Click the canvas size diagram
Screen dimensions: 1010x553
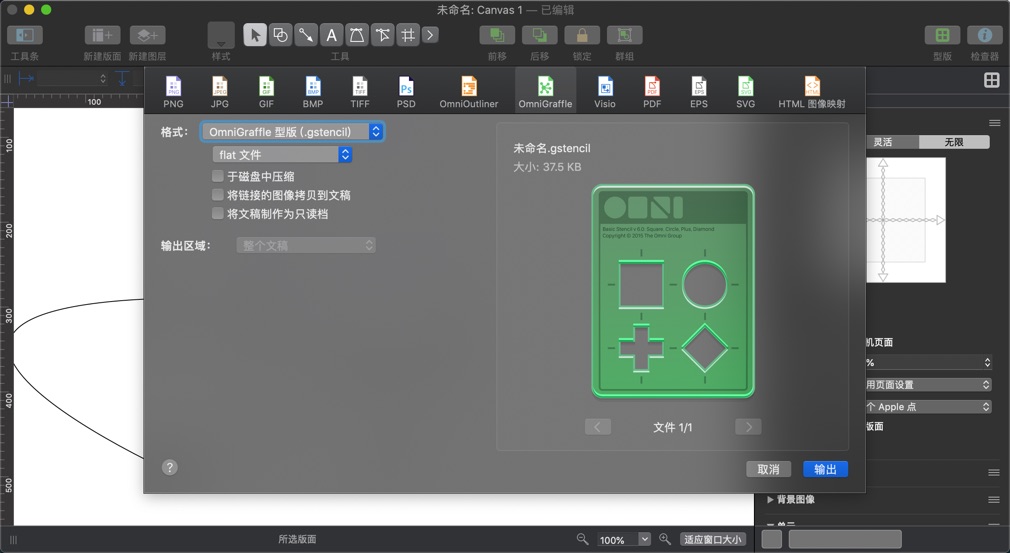[906, 220]
